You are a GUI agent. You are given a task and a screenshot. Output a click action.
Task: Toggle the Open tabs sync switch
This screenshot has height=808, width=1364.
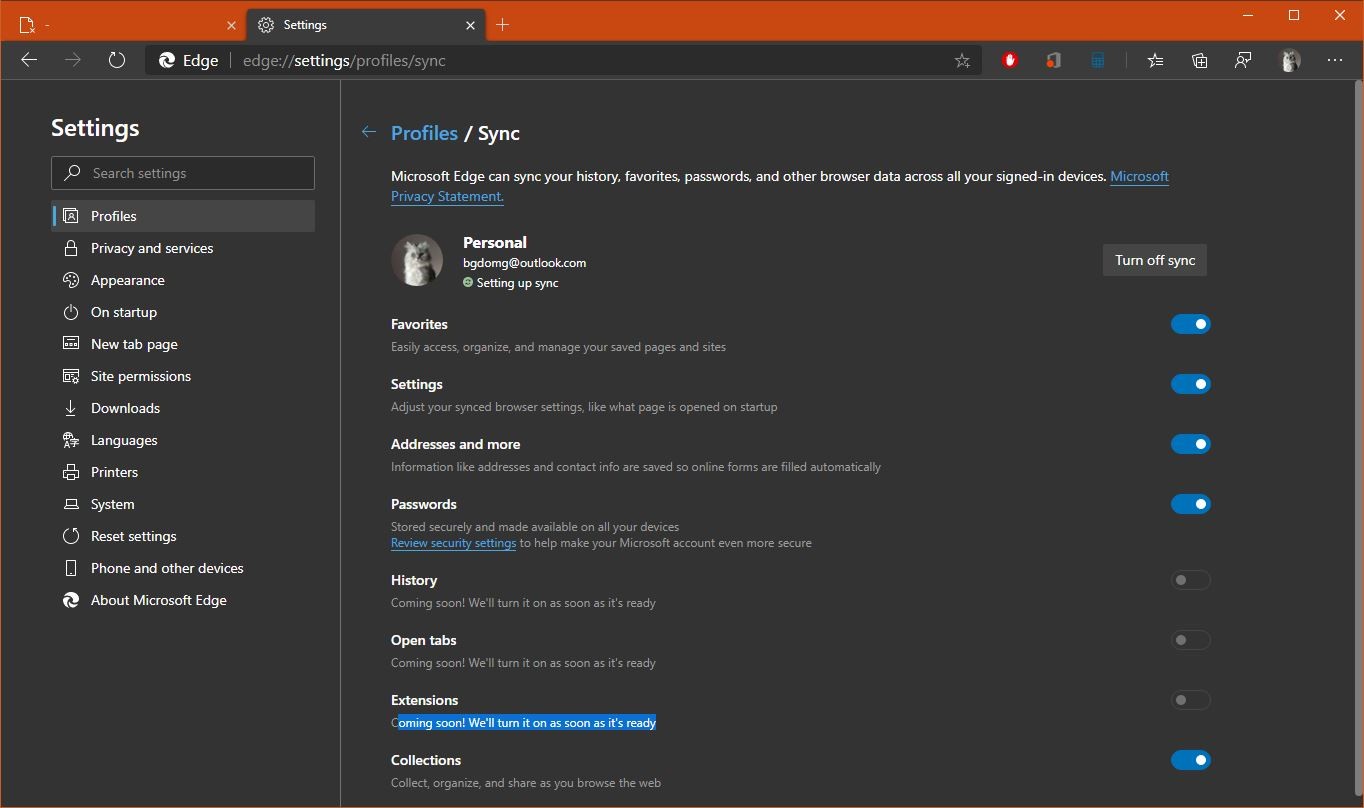[x=1191, y=640]
